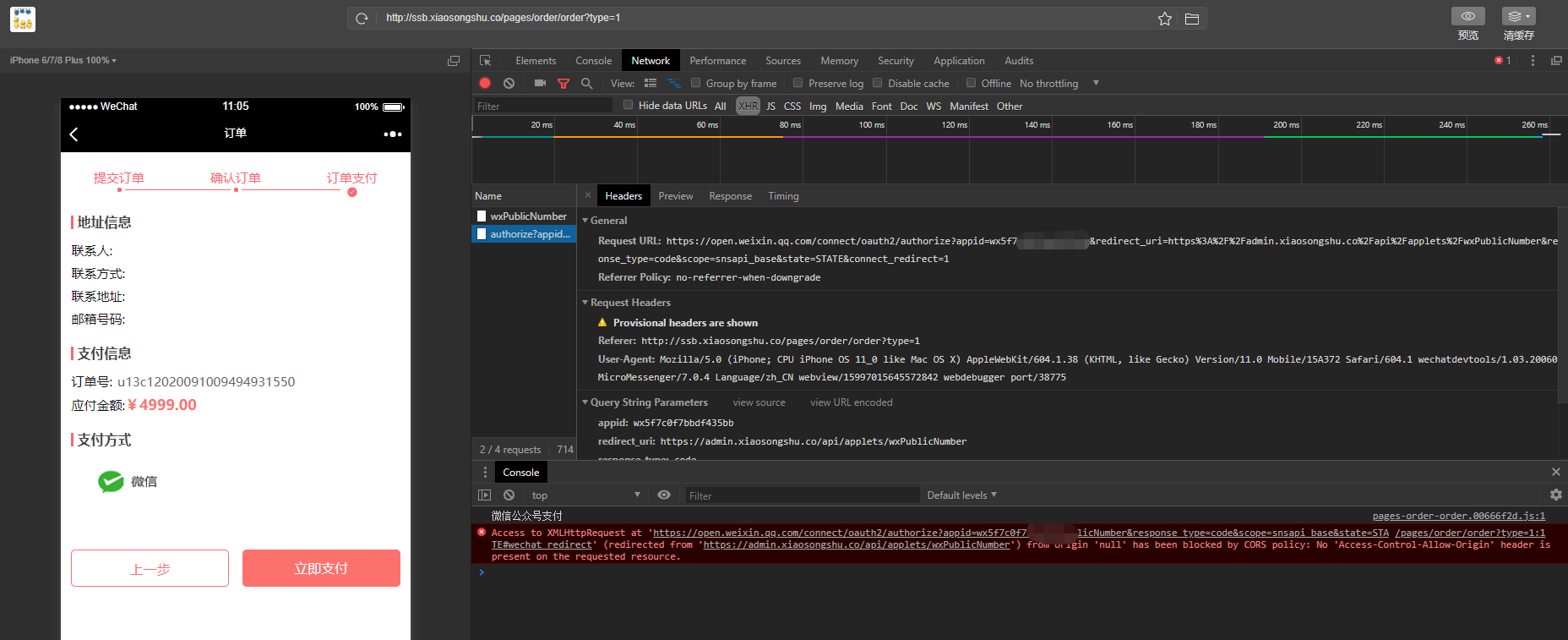
Task: Select authorize?appid request row
Action: pyautogui.click(x=524, y=234)
